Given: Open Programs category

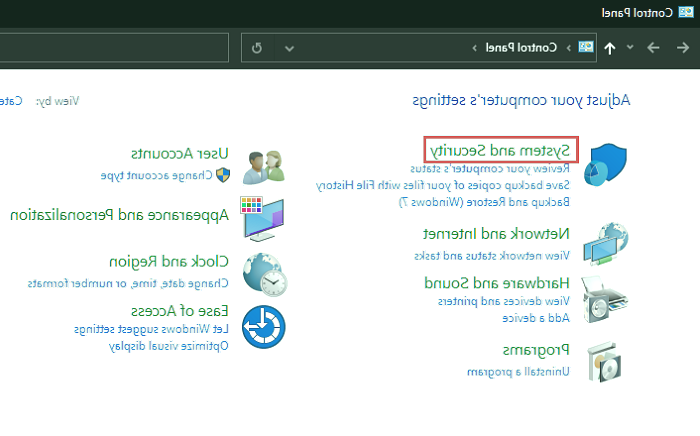Looking at the screenshot, I should [536, 350].
